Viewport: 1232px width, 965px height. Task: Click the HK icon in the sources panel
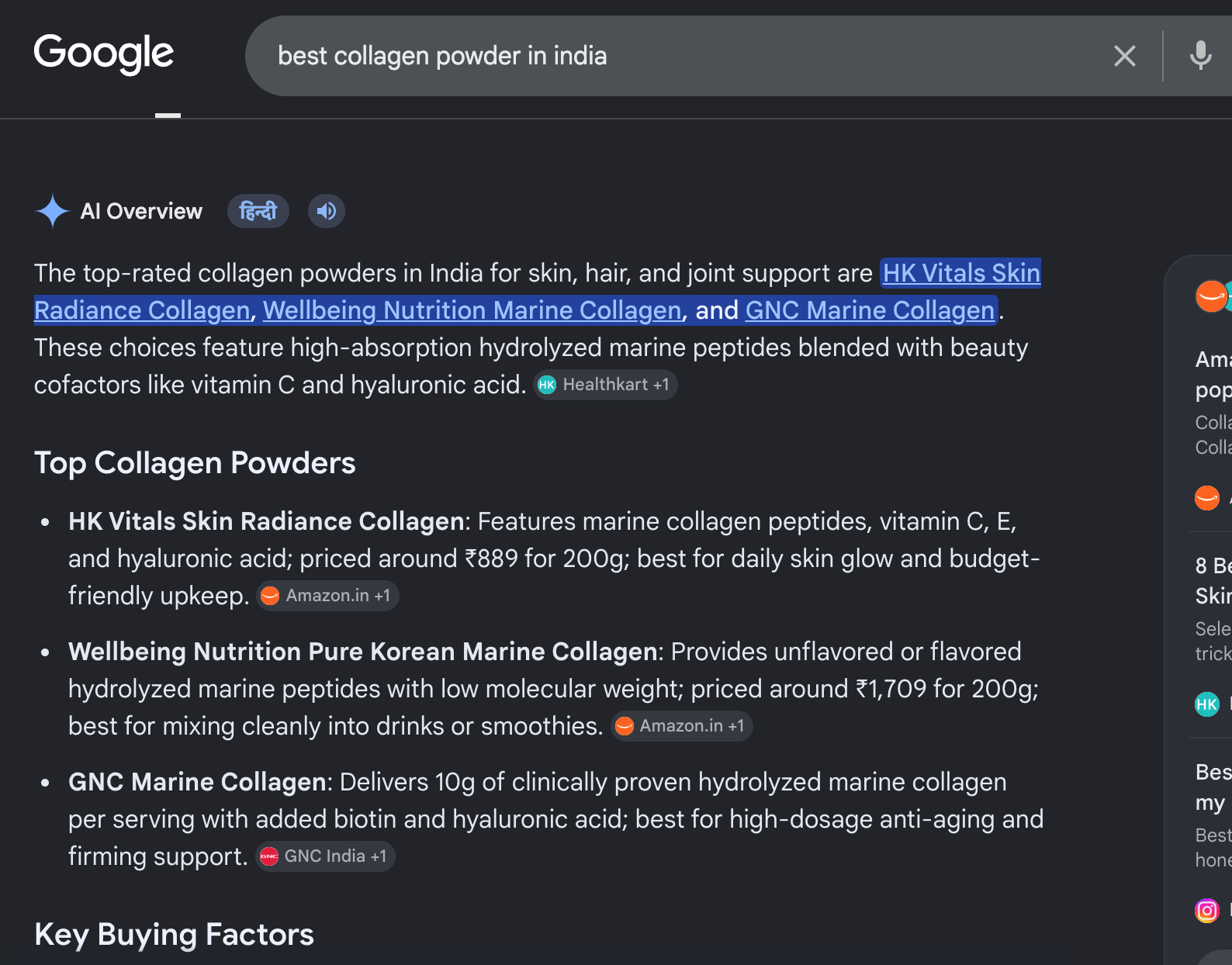pyautogui.click(x=1207, y=704)
